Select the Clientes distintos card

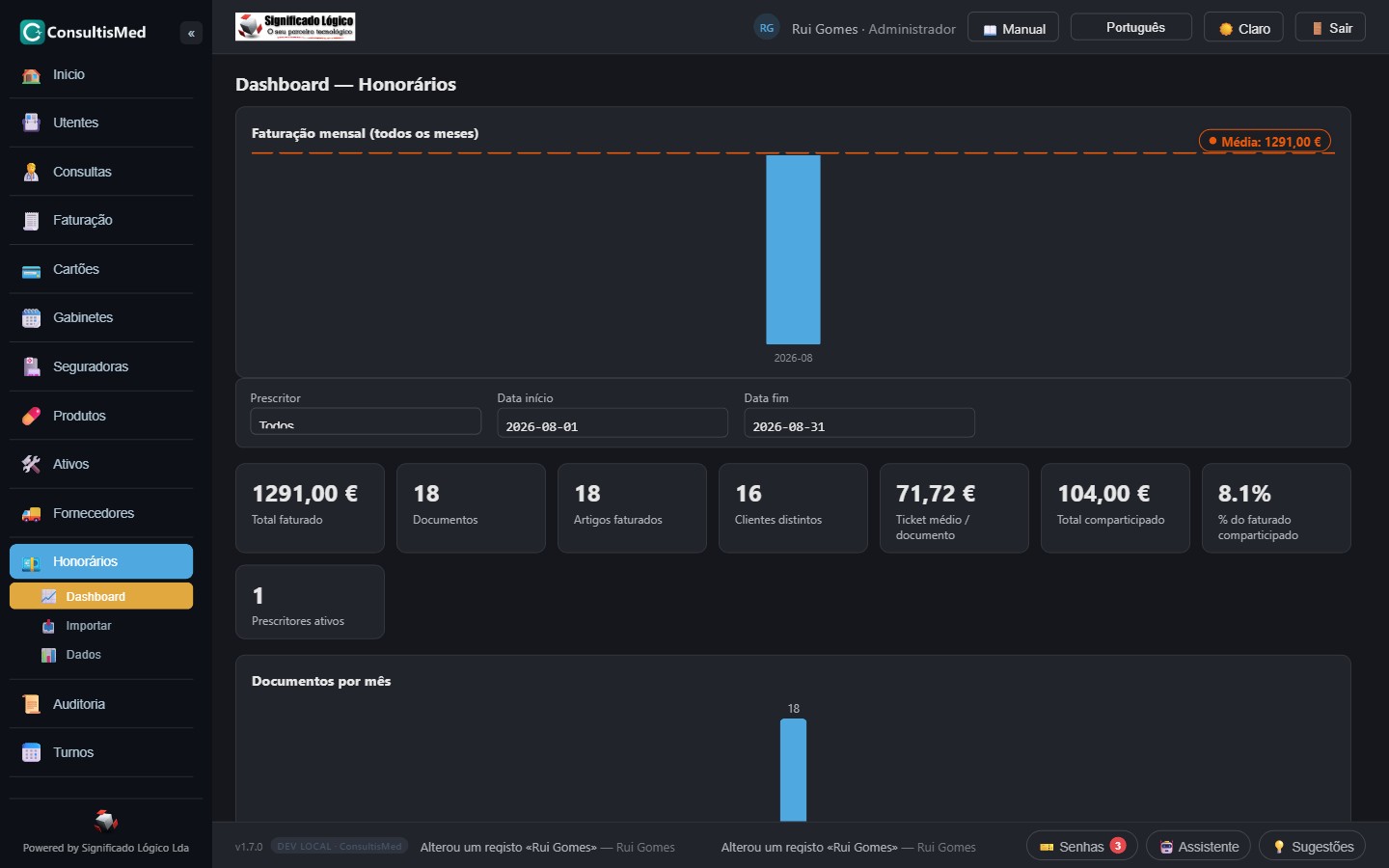click(793, 508)
